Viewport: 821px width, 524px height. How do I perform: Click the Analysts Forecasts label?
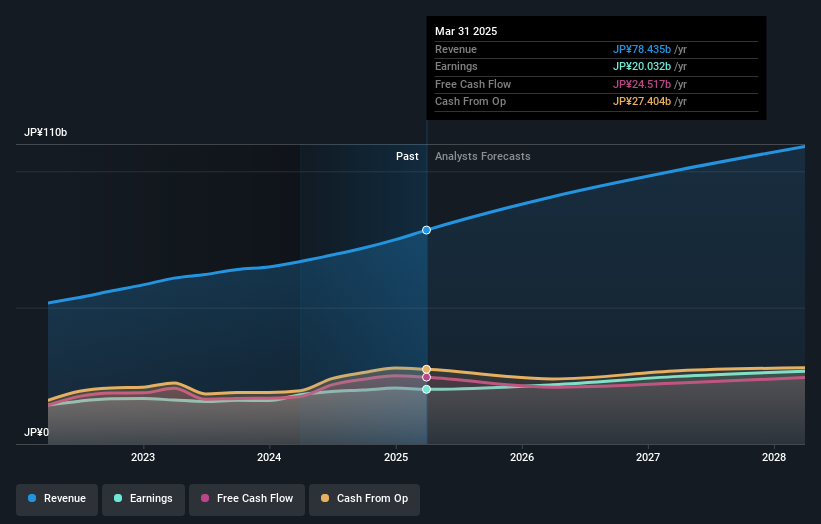tap(482, 156)
